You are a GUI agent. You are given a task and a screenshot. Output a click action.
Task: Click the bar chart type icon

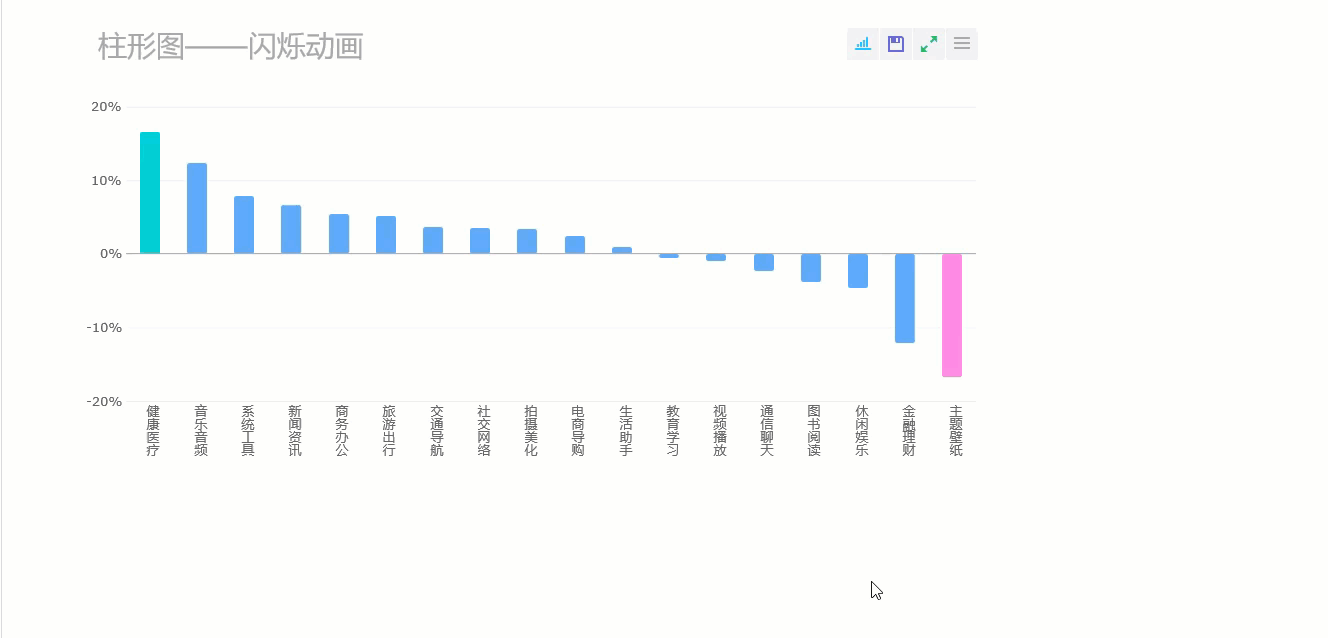[863, 44]
